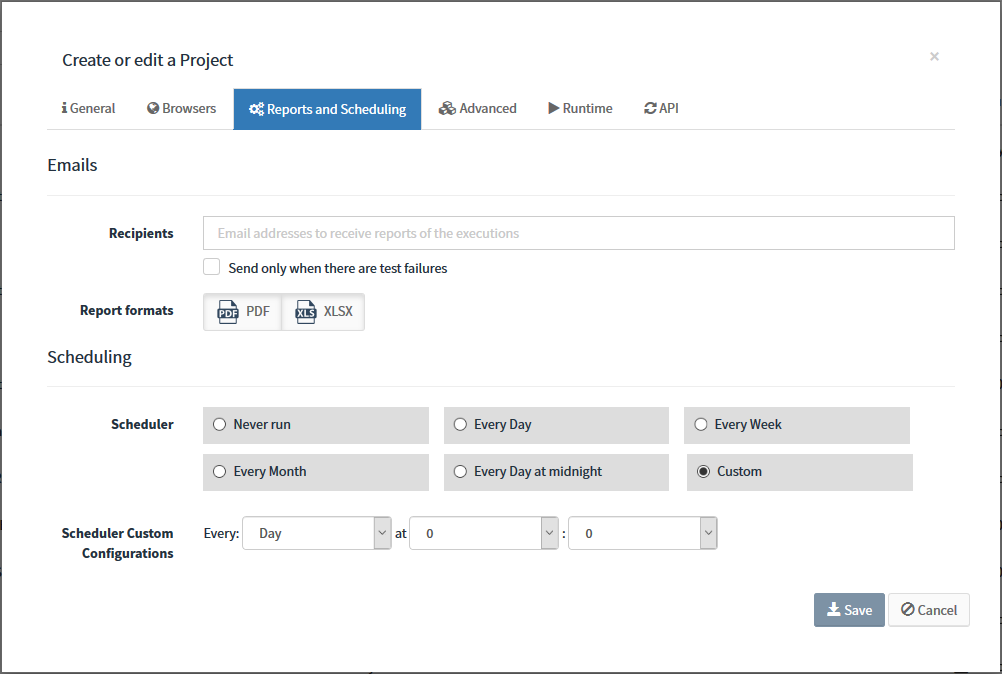The image size is (1002, 674).
Task: Open the General tab
Action: coord(88,109)
